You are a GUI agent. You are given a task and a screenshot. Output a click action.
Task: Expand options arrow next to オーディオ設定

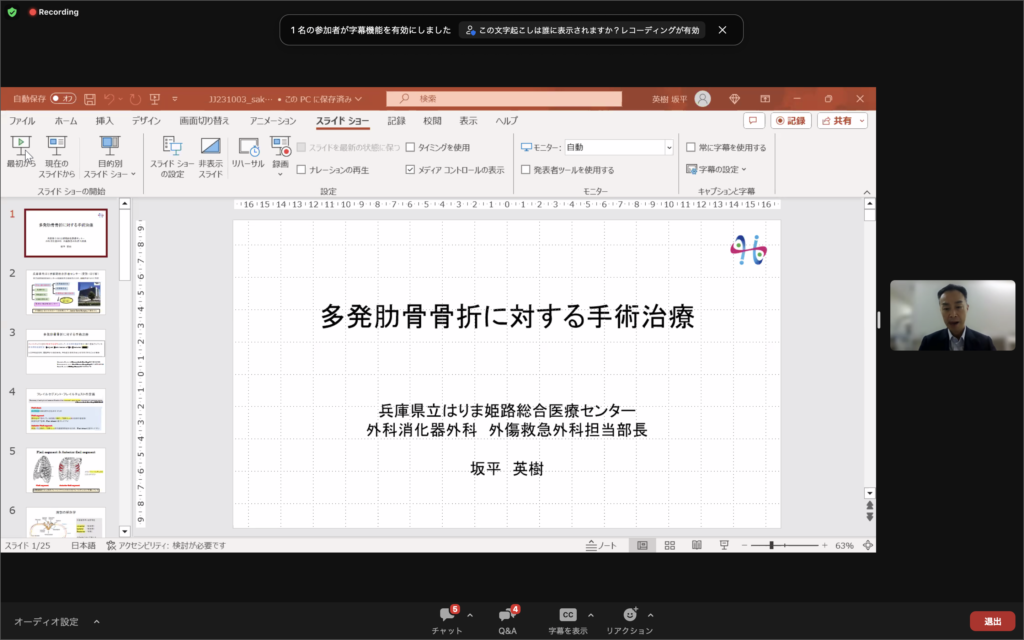click(96, 621)
